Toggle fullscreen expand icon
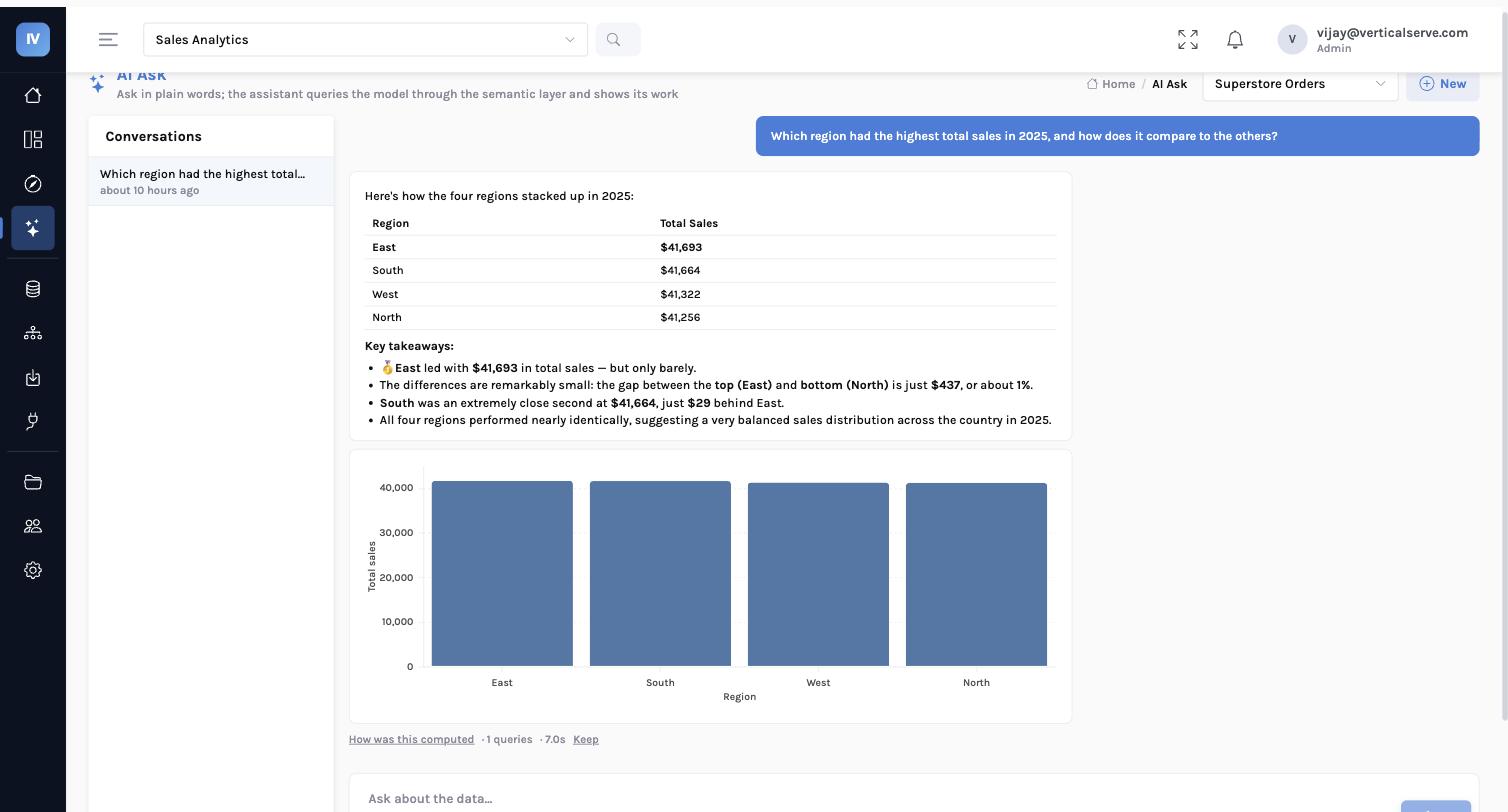 (x=1188, y=40)
